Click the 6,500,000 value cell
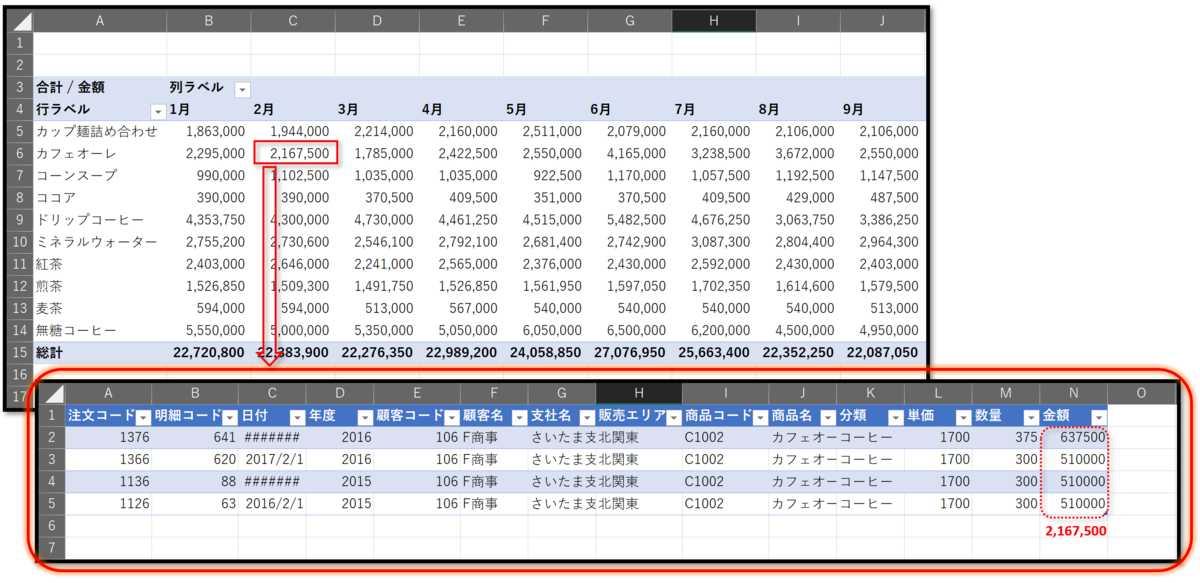Screen dimensions: 1200x583 tap(635, 329)
